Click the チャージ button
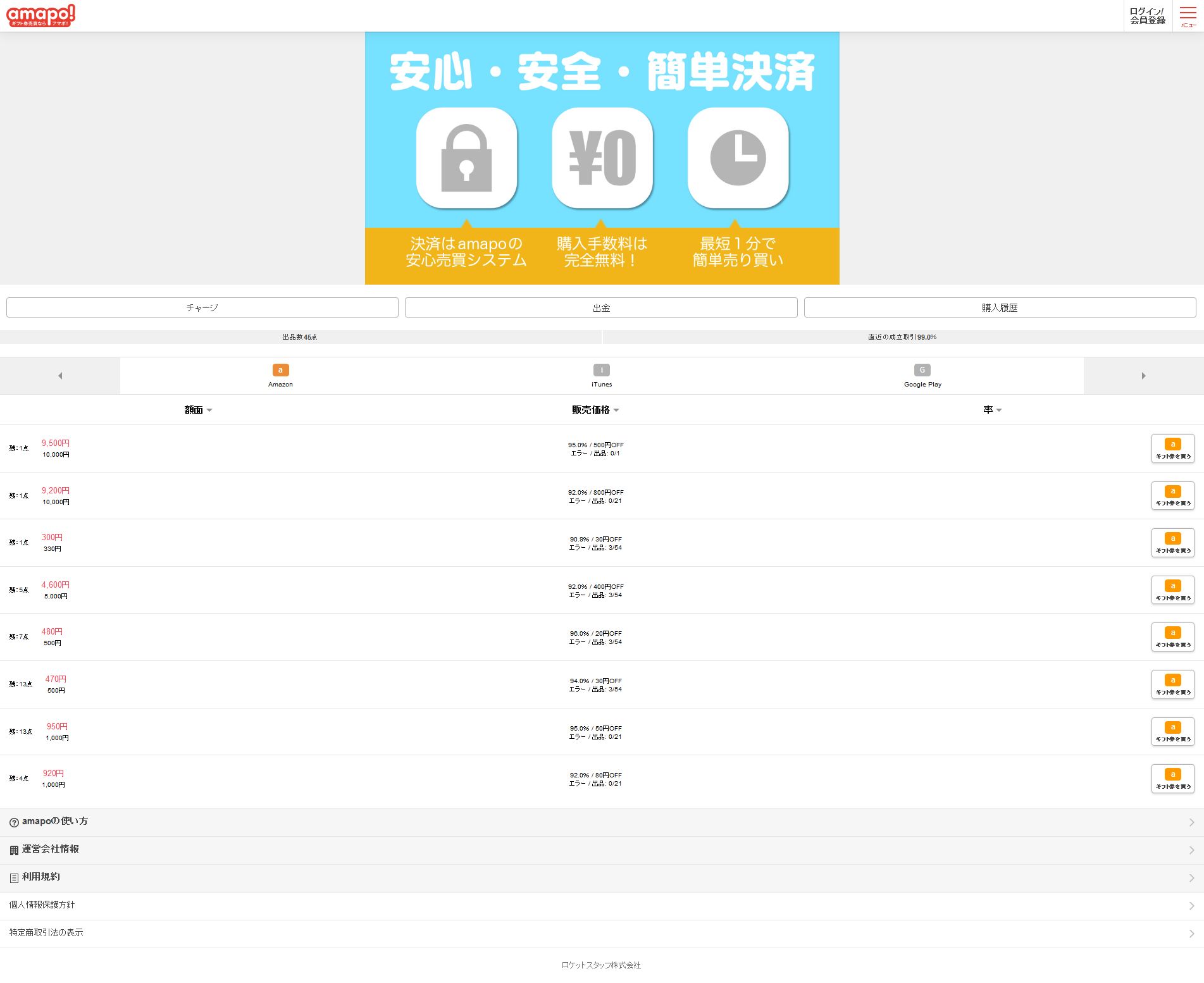Viewport: 1204px width, 983px height. click(202, 307)
